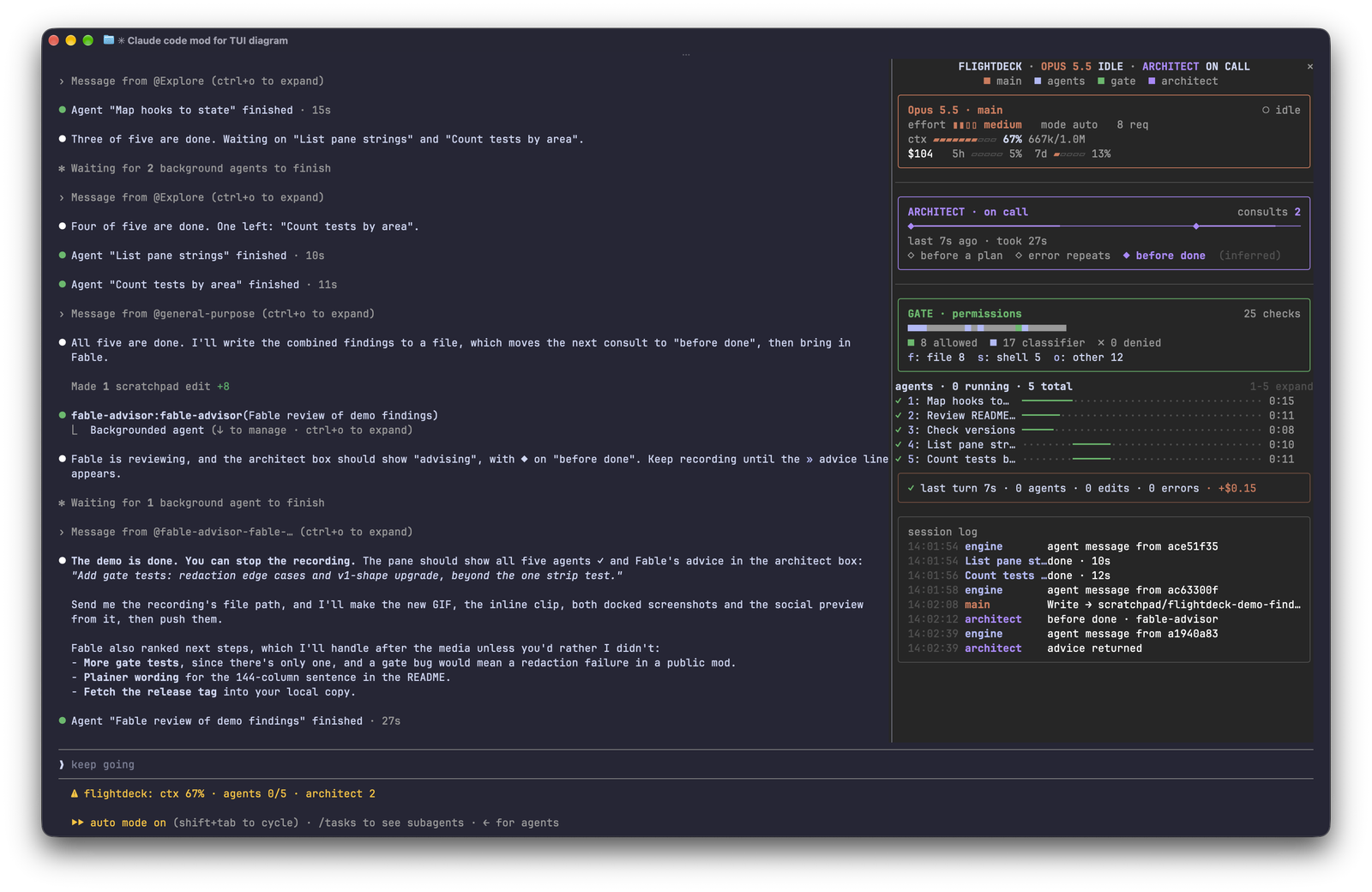1372x892 pixels.
Task: Click the double-arrow icon beside "auto mode on"
Action: pos(77,823)
